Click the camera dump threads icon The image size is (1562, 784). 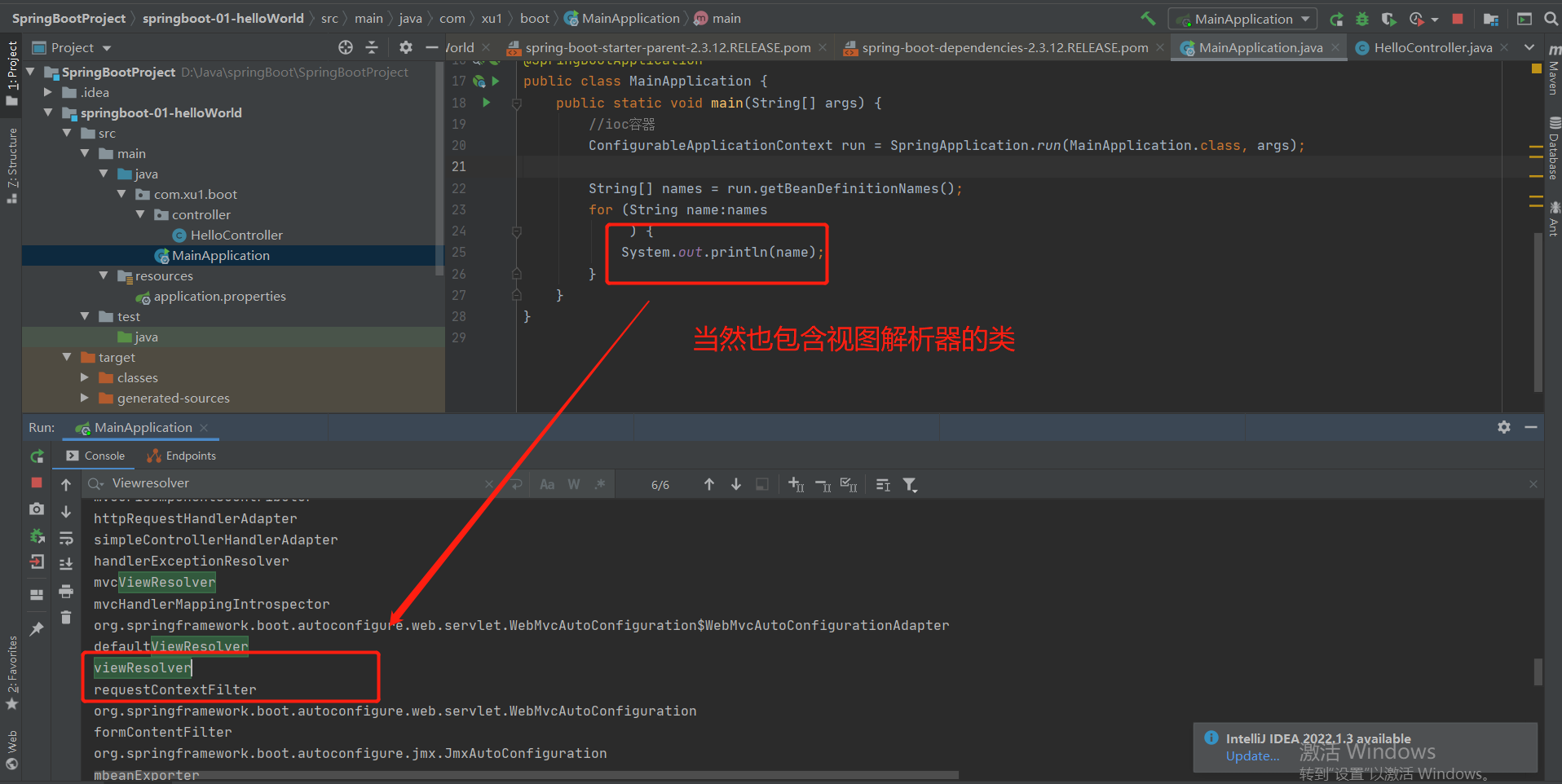(x=37, y=509)
